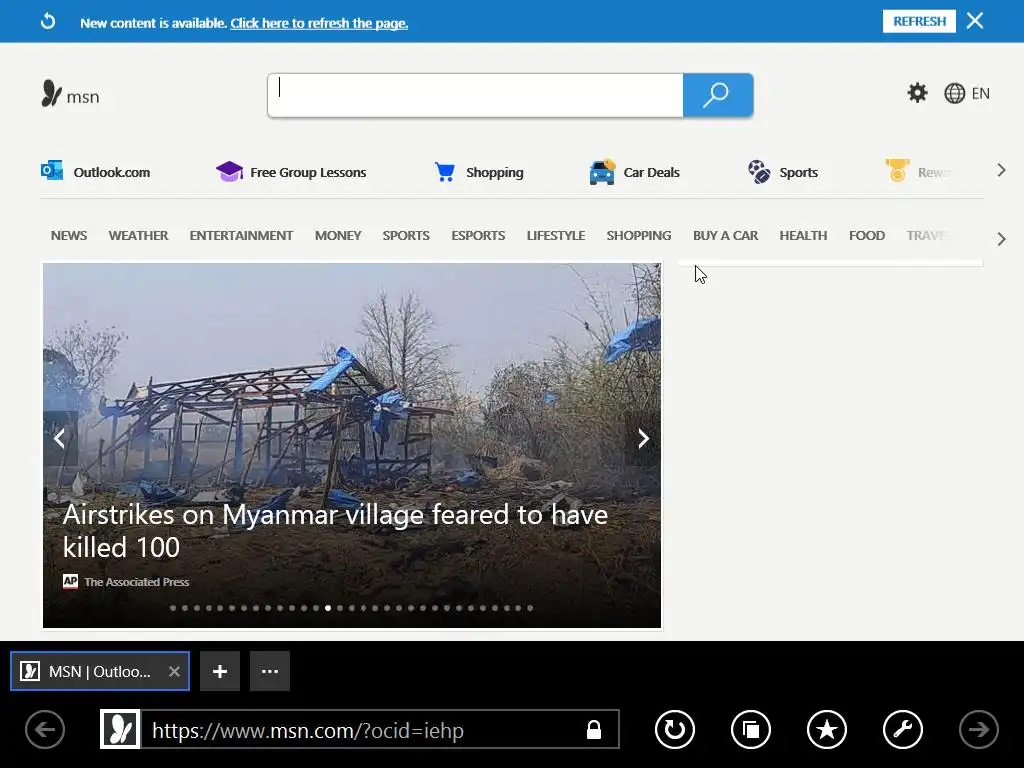Select the last carousel indicator dot
The image size is (1024, 768).
pos(530,608)
